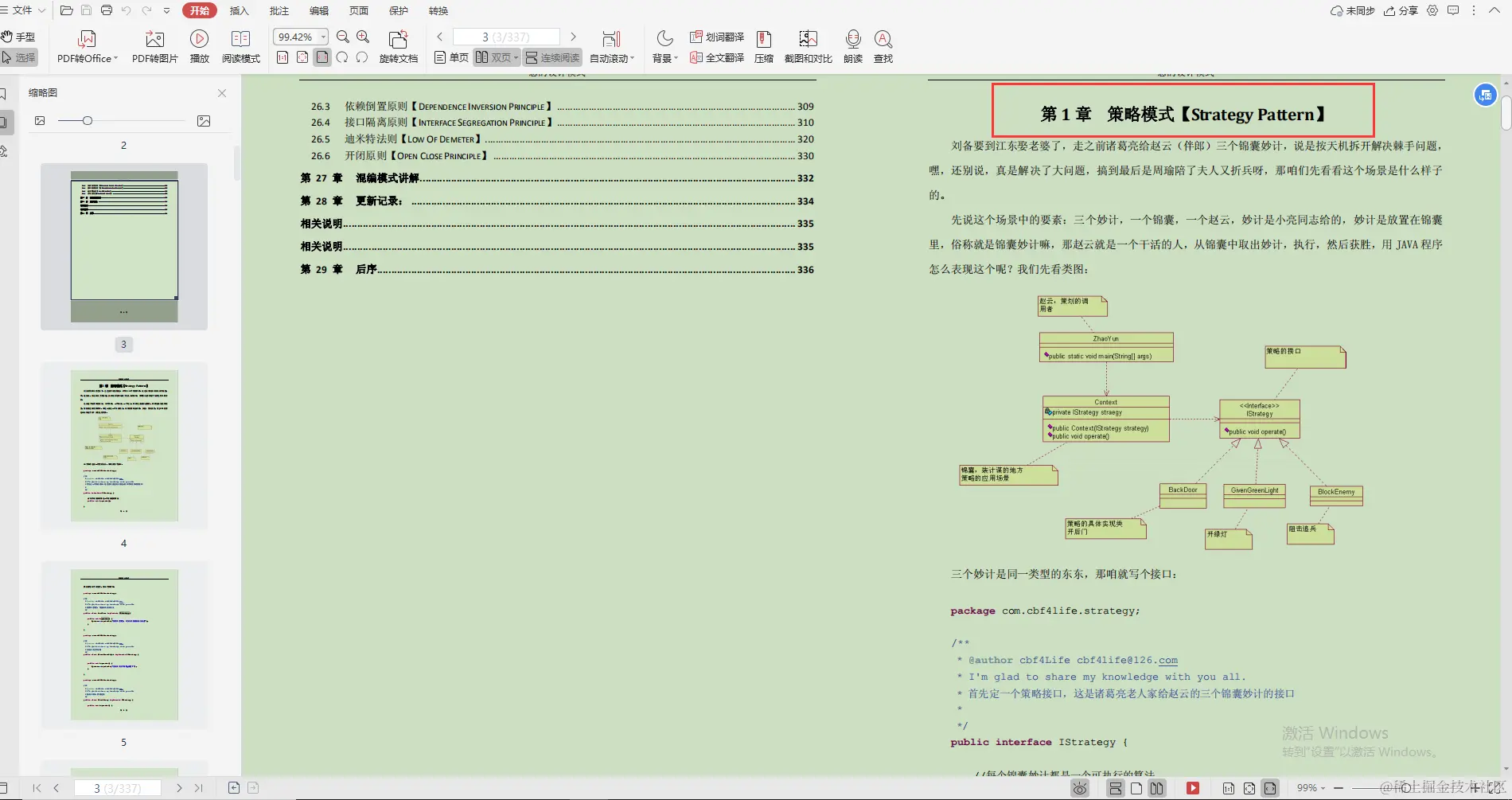The image size is (1512, 800).
Task: Click red play button in status bar
Action: tap(1193, 788)
